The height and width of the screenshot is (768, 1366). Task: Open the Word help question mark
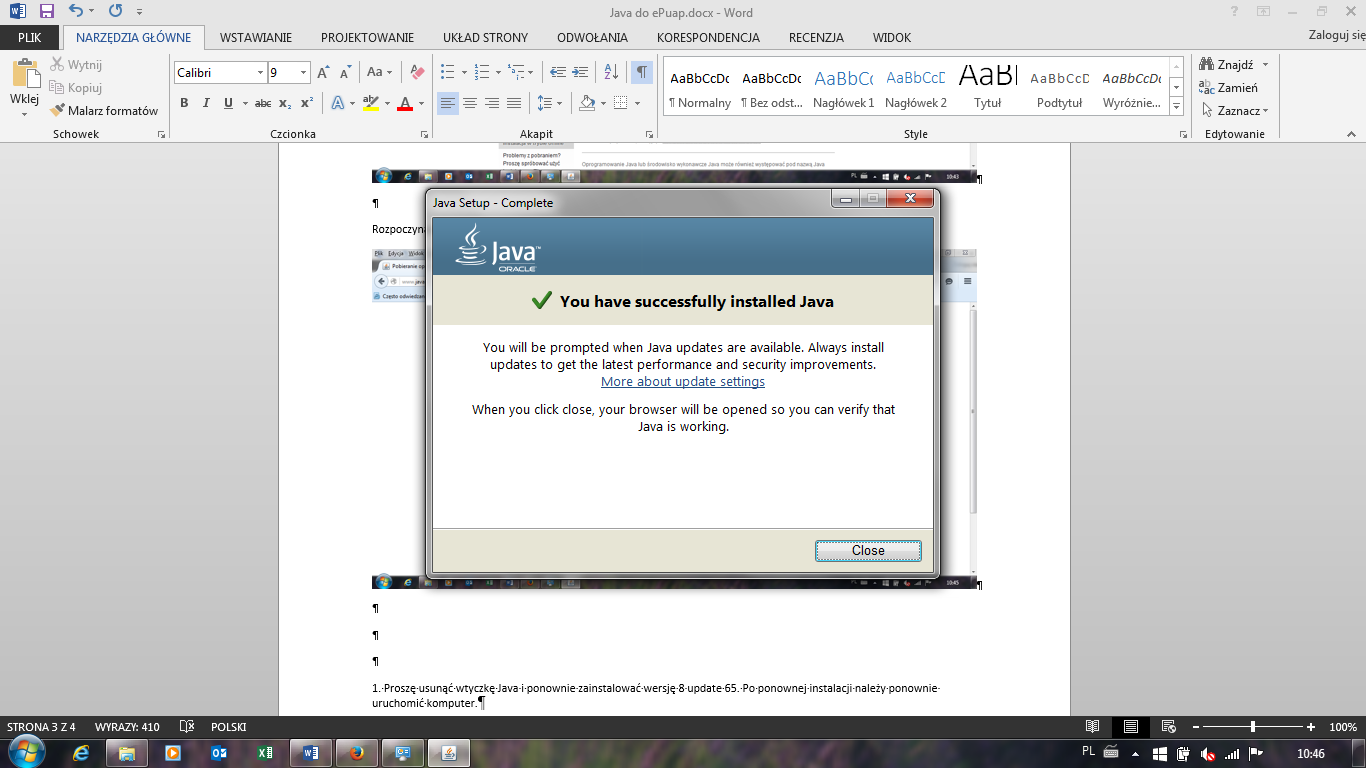1236,12
